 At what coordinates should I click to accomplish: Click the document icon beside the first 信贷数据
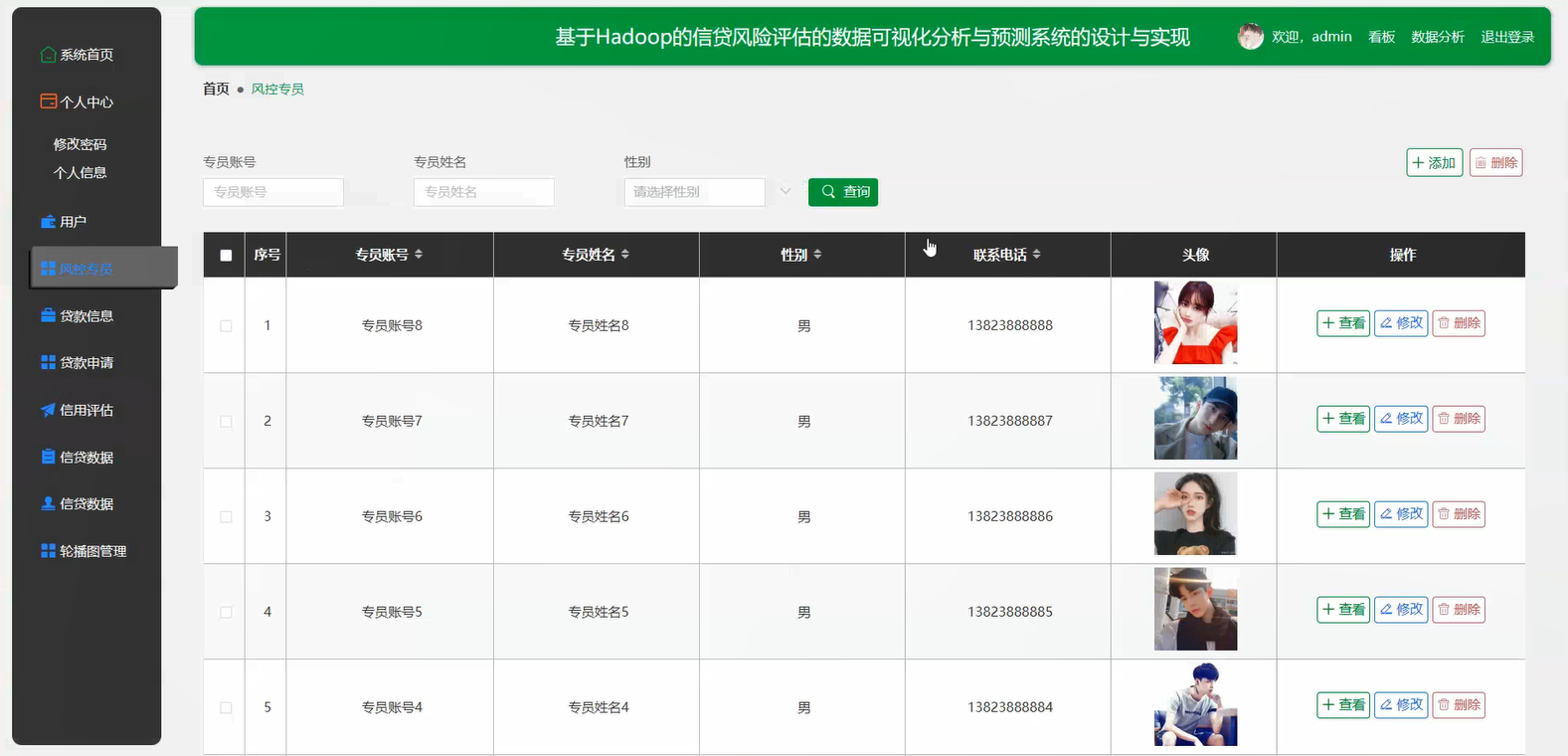pos(48,457)
